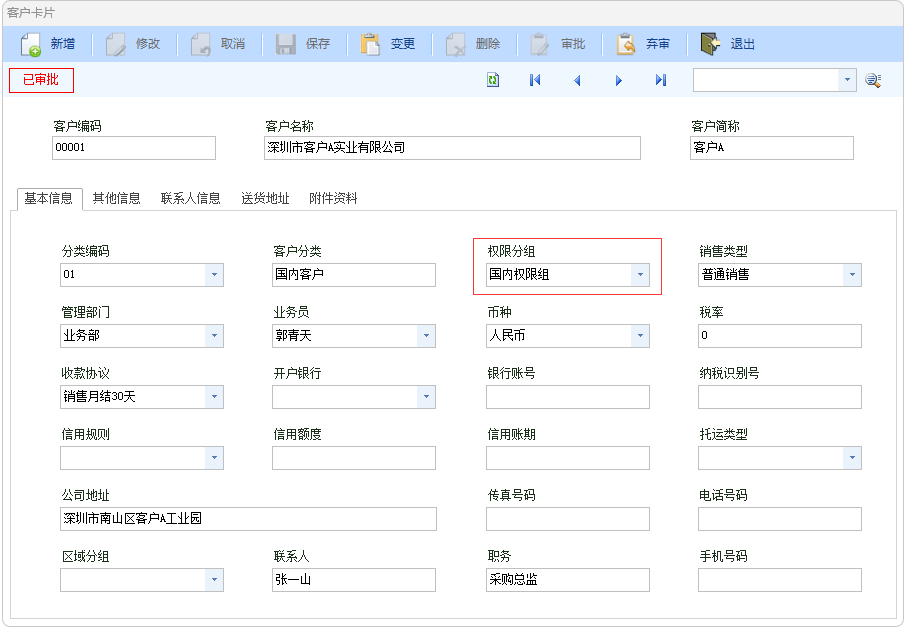
Task: Click the 公司地址 input field
Action: (x=248, y=519)
